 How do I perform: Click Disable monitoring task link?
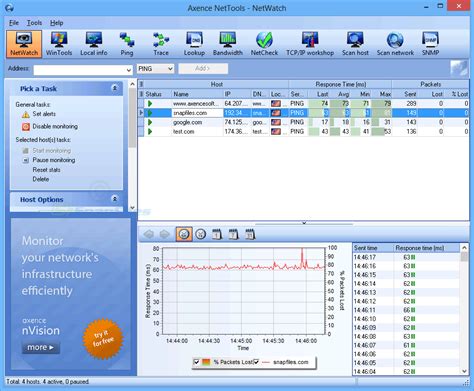click(x=55, y=126)
